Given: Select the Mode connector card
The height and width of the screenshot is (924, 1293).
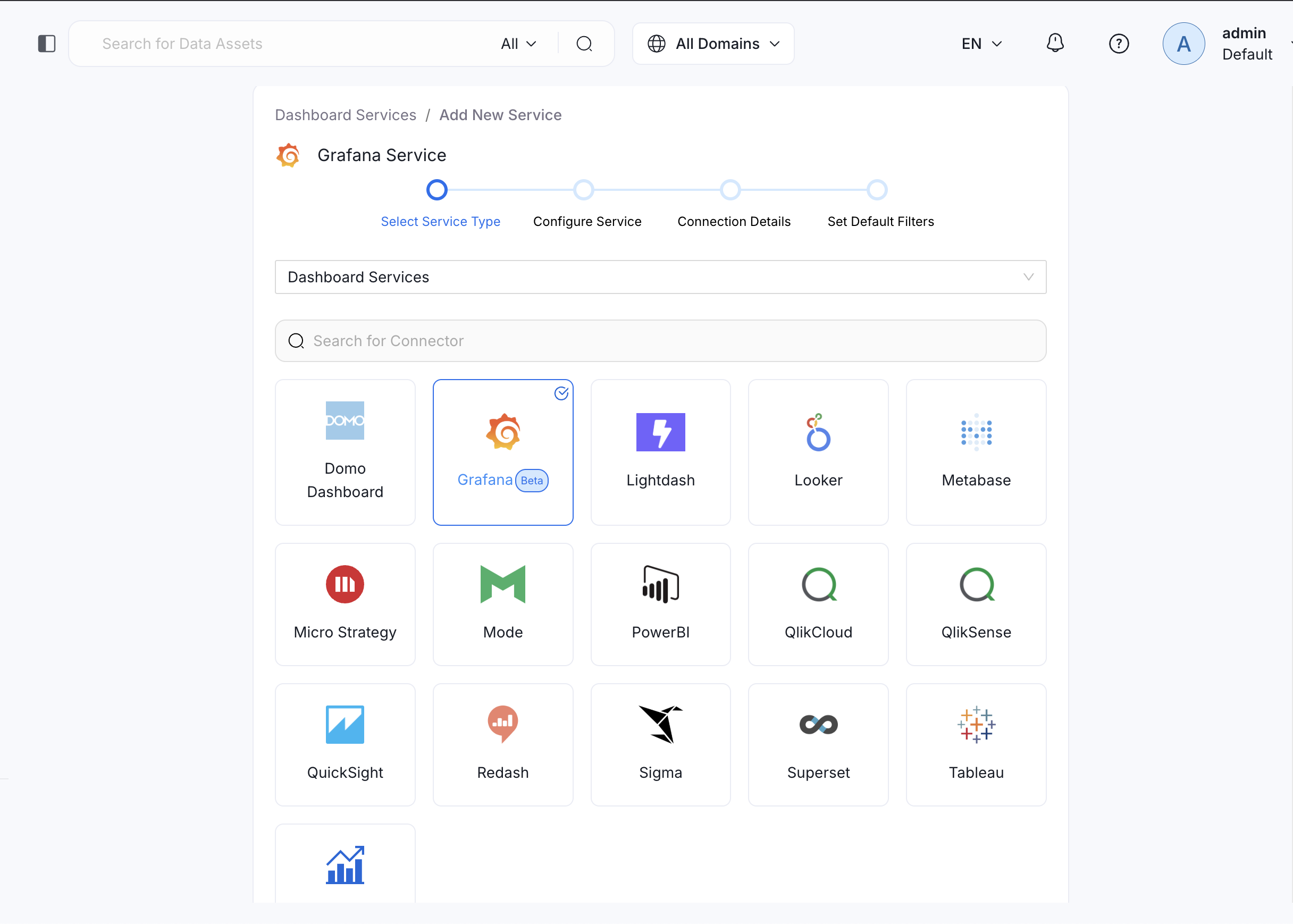Looking at the screenshot, I should coord(502,604).
